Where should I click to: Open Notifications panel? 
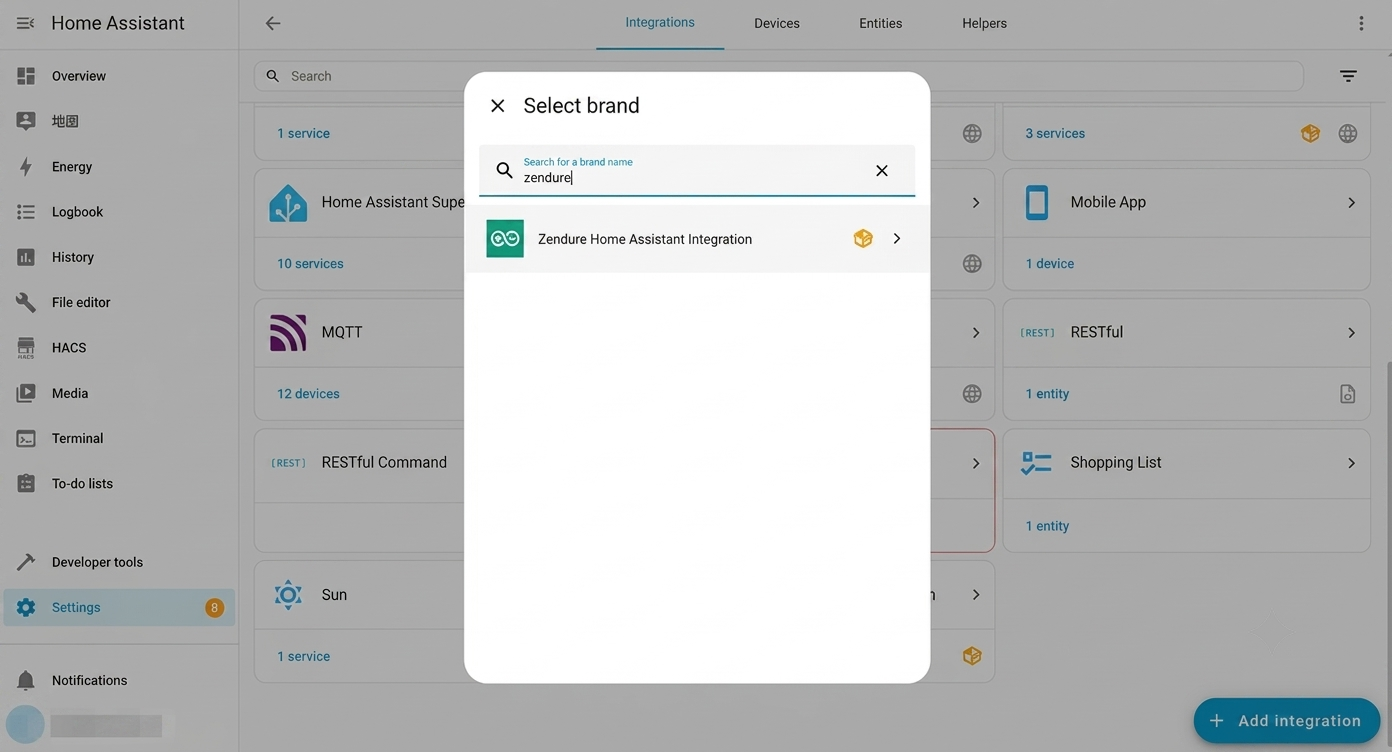point(119,680)
